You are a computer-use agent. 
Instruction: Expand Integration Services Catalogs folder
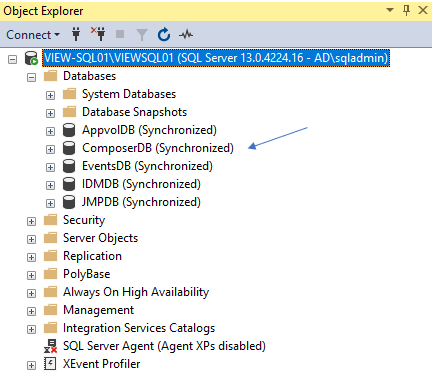coord(31,330)
